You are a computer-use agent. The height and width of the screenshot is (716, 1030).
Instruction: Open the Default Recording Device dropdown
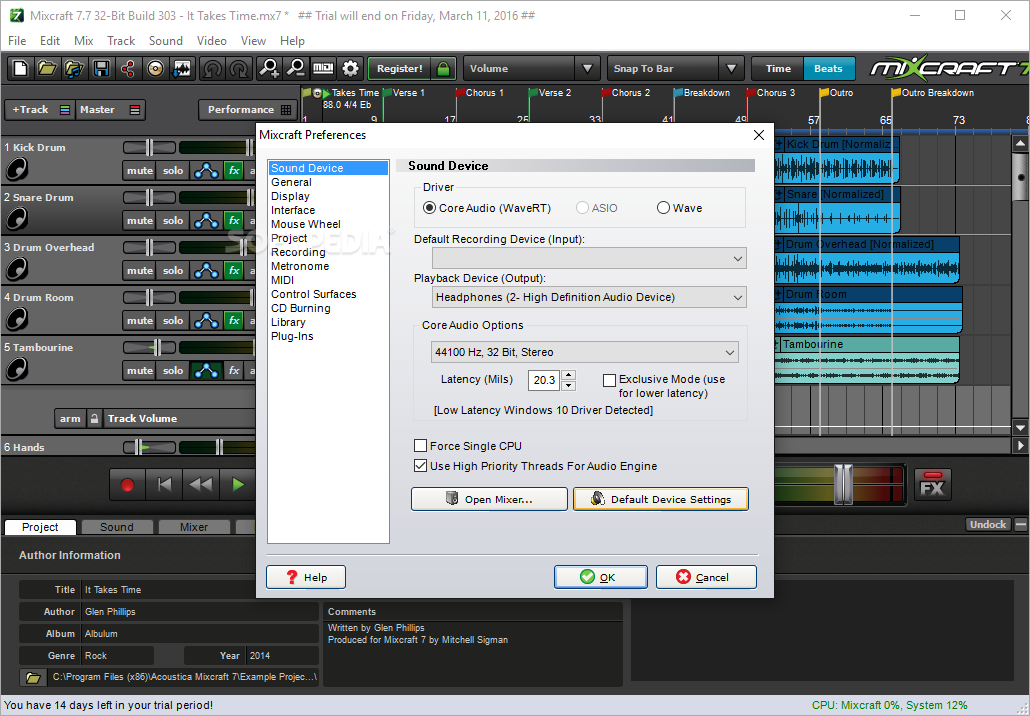coord(589,258)
